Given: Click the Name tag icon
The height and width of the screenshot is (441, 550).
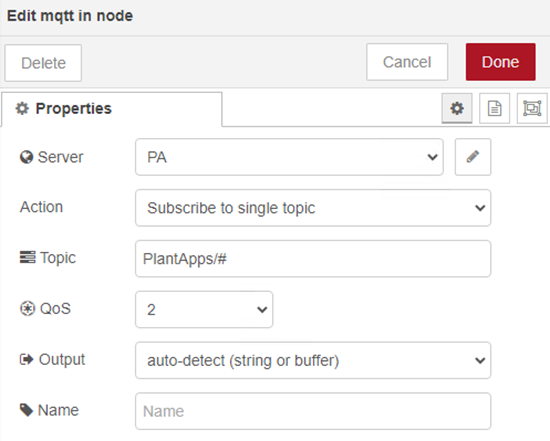Looking at the screenshot, I should click(26, 410).
